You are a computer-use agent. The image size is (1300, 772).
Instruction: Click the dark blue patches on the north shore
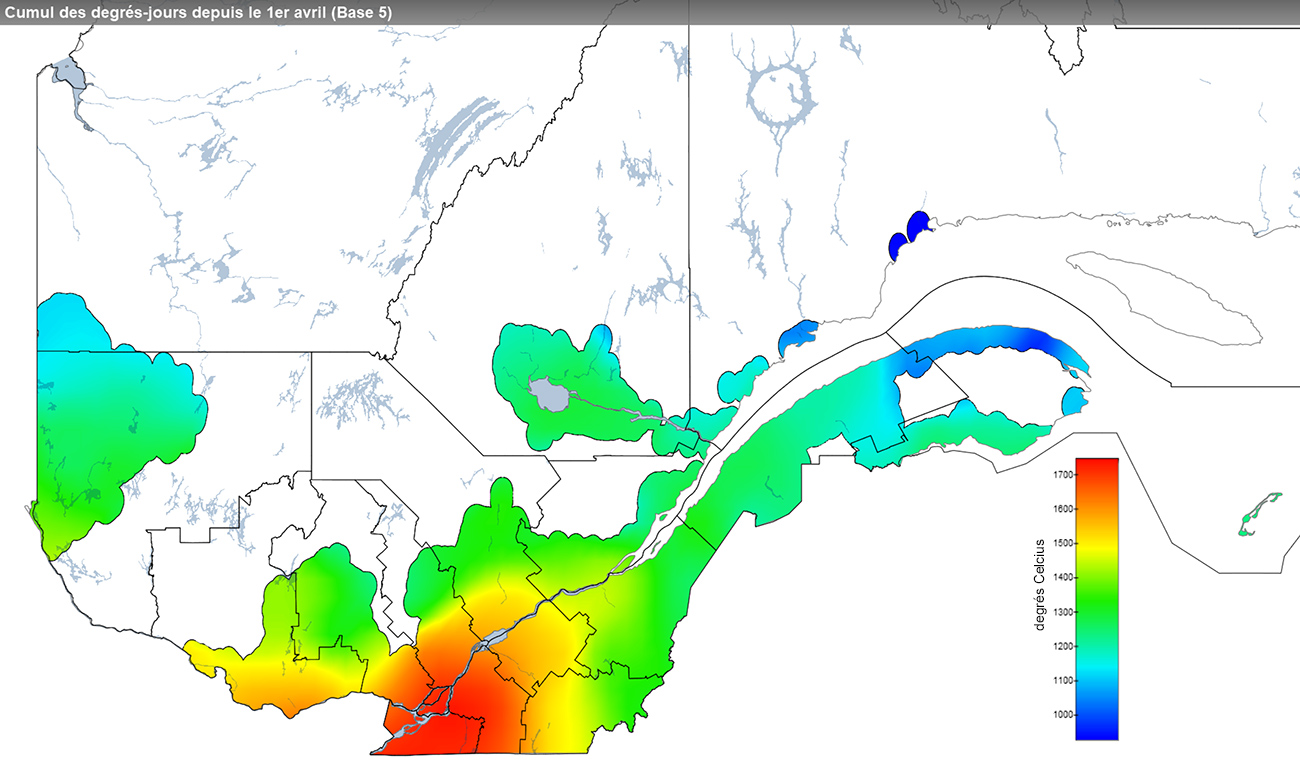(x=909, y=236)
